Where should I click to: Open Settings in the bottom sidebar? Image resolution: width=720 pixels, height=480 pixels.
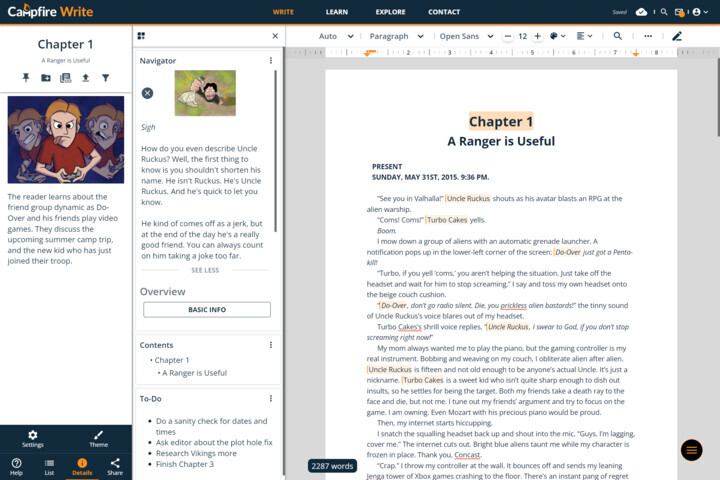(x=33, y=438)
